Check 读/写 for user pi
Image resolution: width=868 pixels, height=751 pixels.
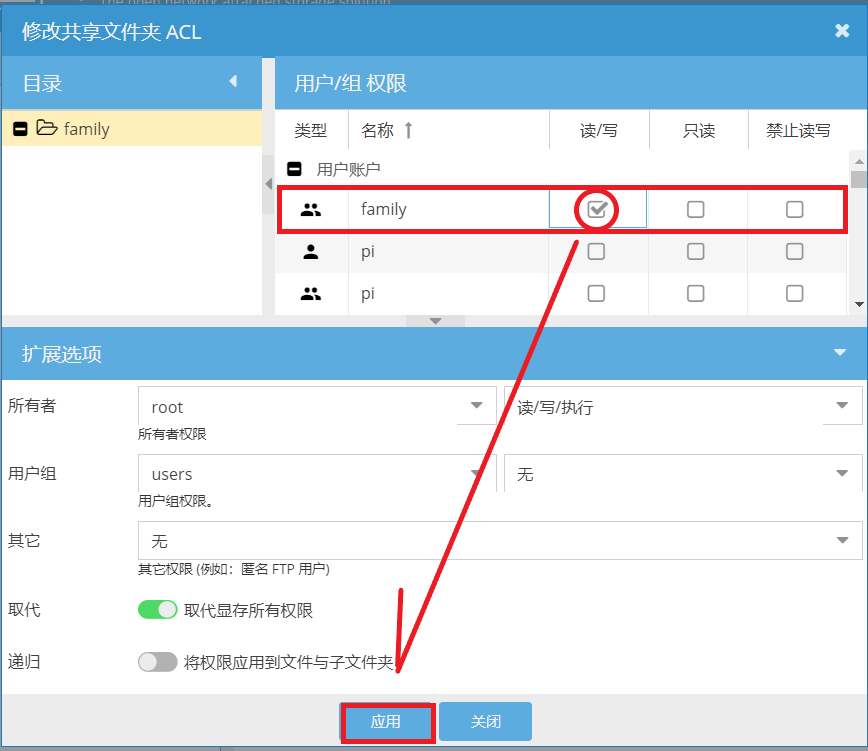[x=596, y=251]
